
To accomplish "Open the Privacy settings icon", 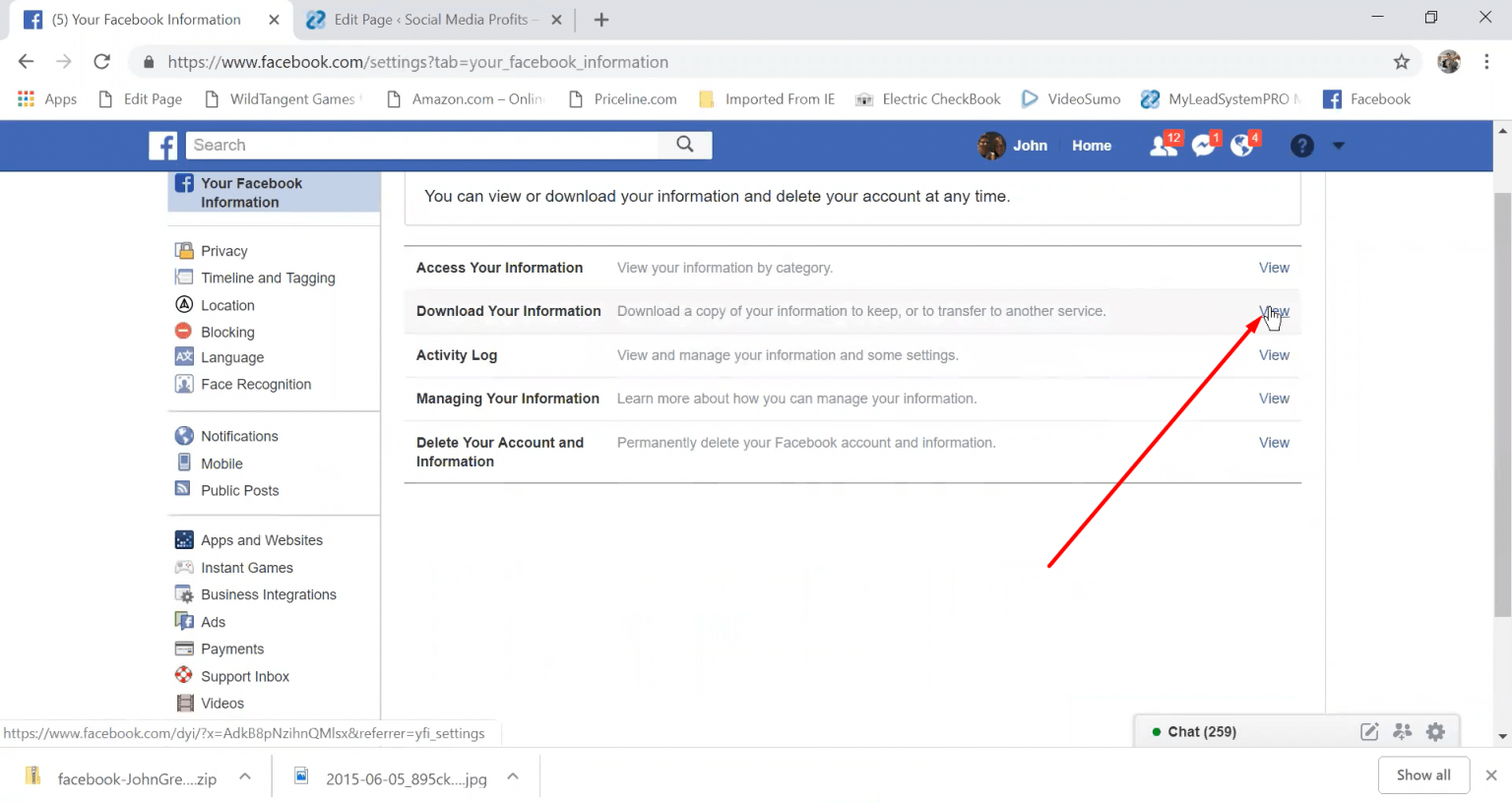I will 184,250.
